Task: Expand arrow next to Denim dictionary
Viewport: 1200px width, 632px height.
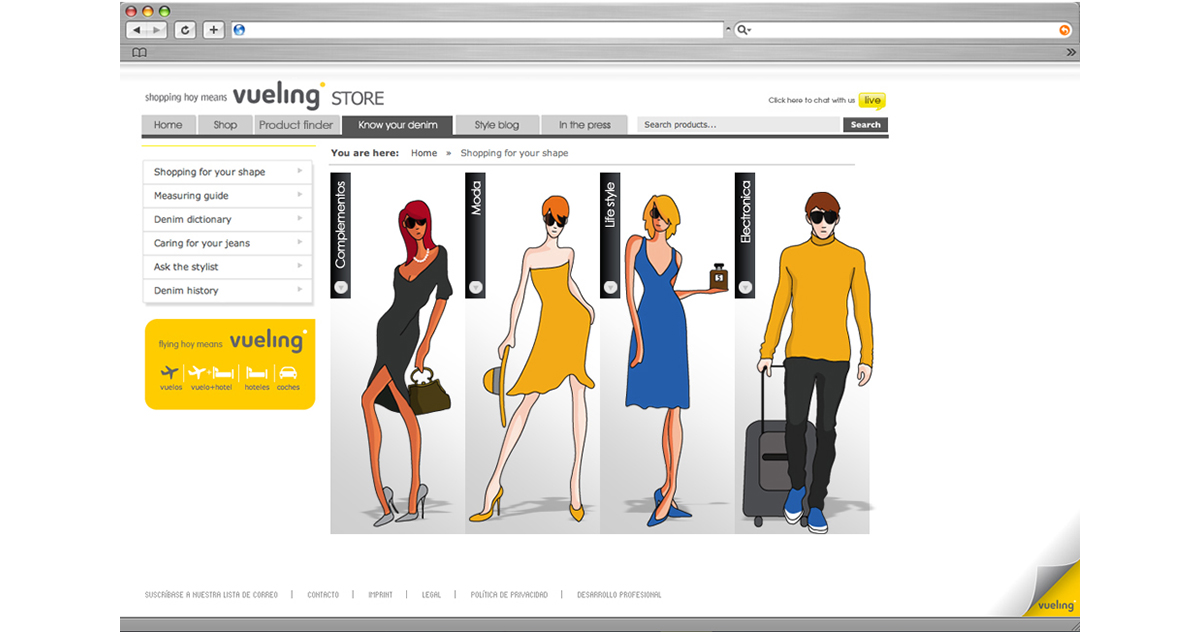Action: [299, 218]
